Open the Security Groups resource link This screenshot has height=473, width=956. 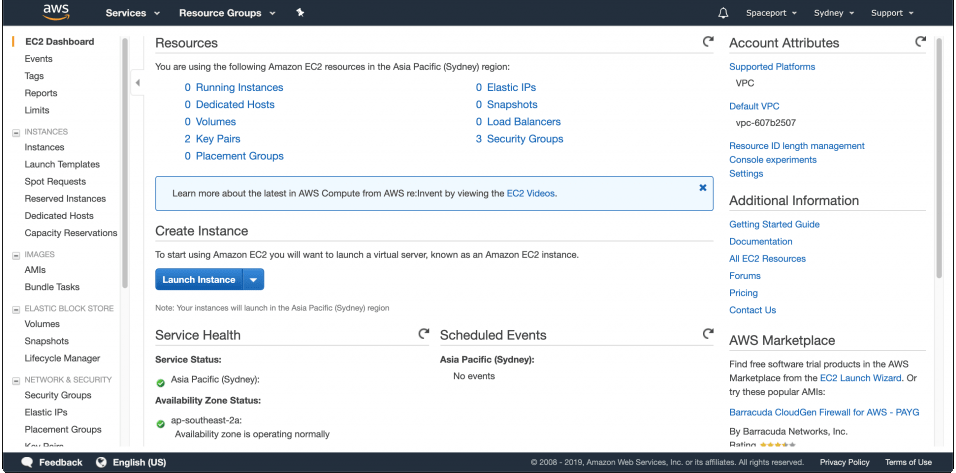(525, 138)
